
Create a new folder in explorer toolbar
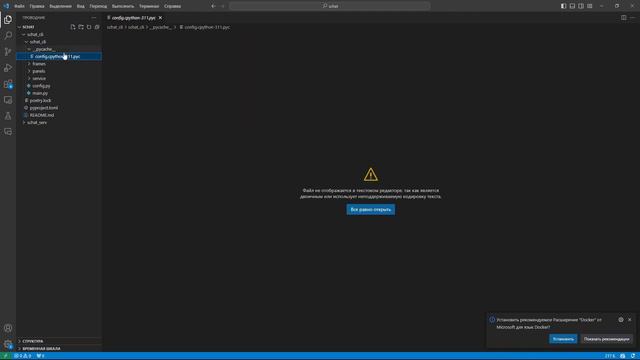81,27
